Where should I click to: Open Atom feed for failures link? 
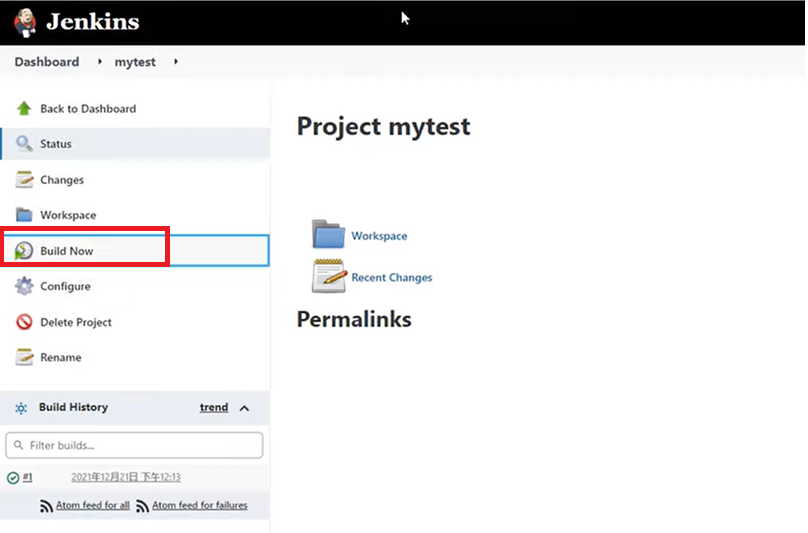coord(199,505)
